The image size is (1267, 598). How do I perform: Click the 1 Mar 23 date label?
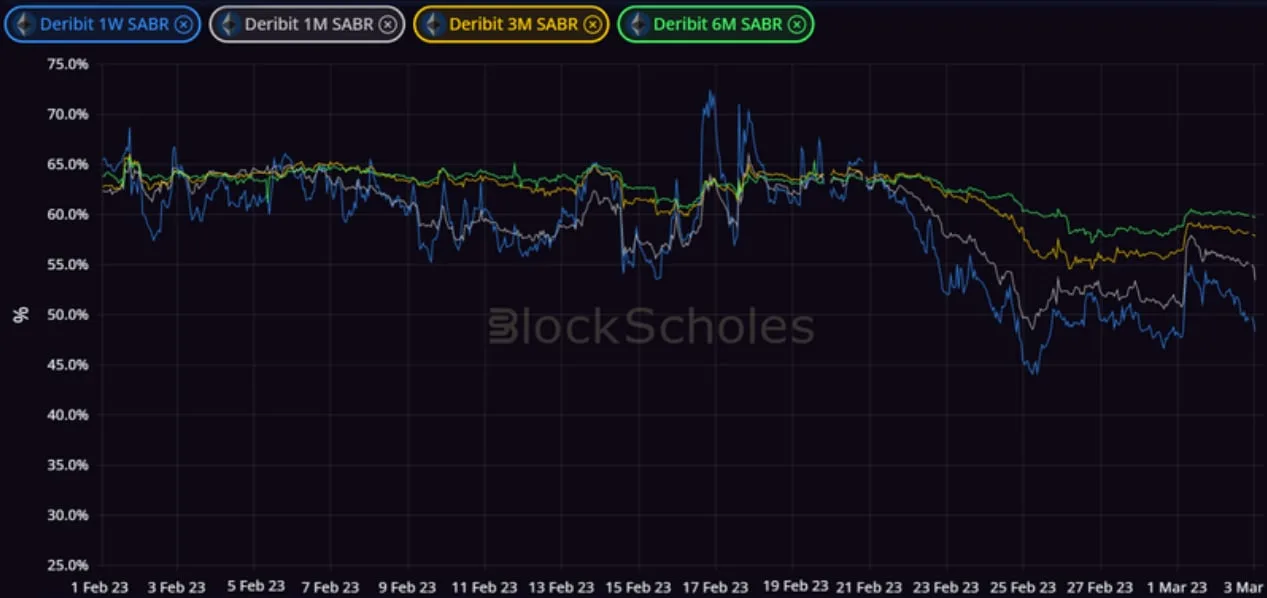point(1178,586)
